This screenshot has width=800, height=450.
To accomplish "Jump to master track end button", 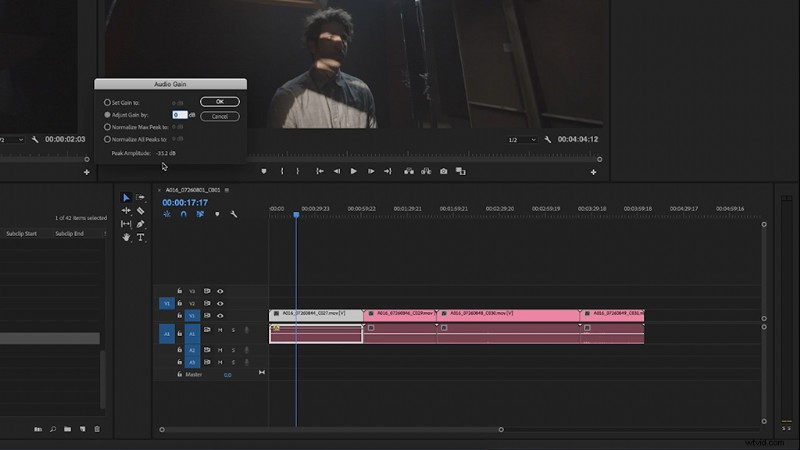I will pyautogui.click(x=262, y=372).
